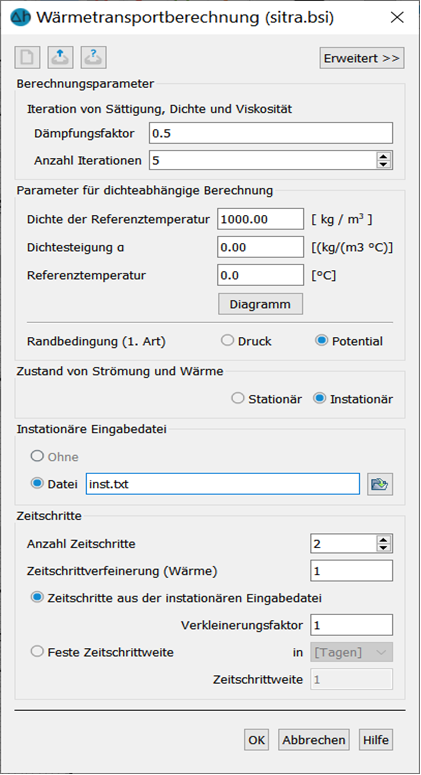Increase Anzahl Zeitschritte with the up arrow
Viewport: 421px width, 775px height.
click(383, 539)
